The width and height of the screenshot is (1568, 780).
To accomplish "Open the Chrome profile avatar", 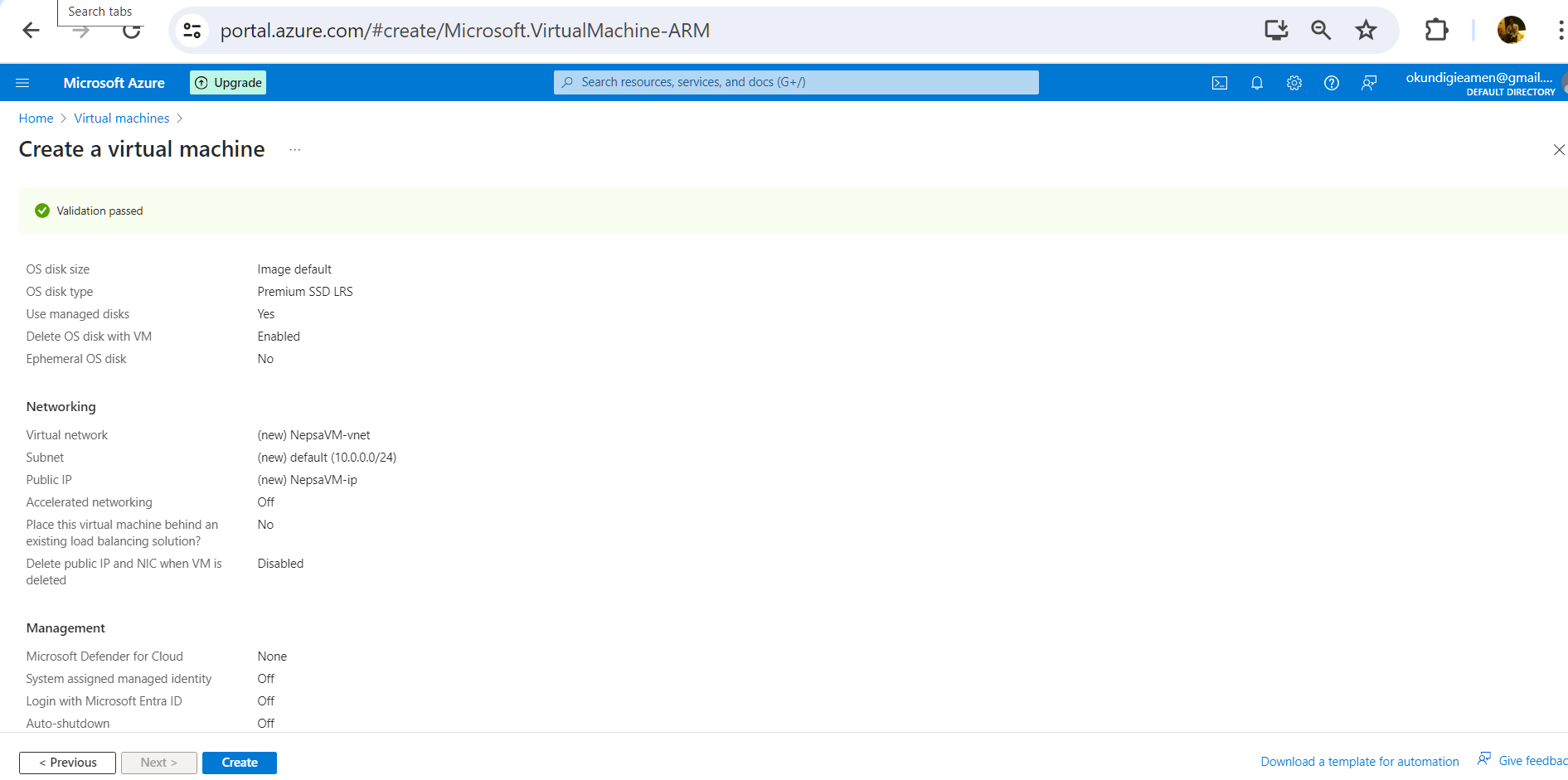I will point(1512,31).
